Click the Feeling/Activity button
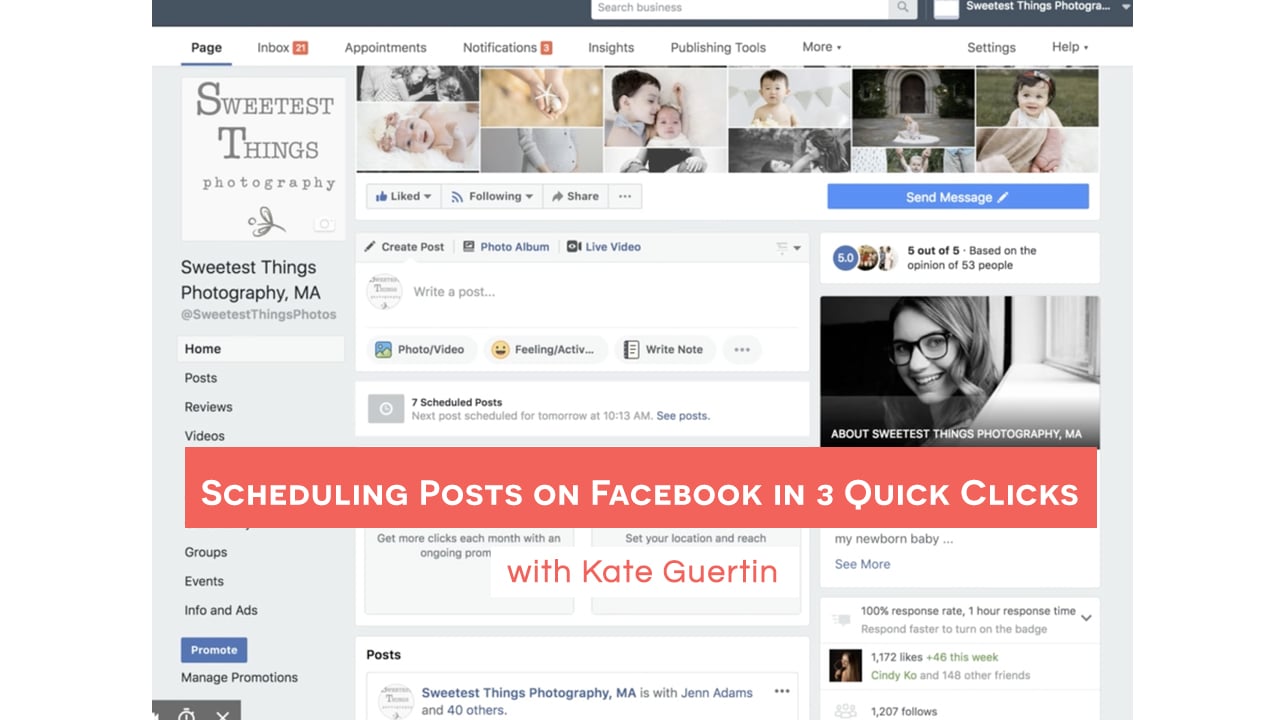The width and height of the screenshot is (1280, 720). click(x=546, y=350)
